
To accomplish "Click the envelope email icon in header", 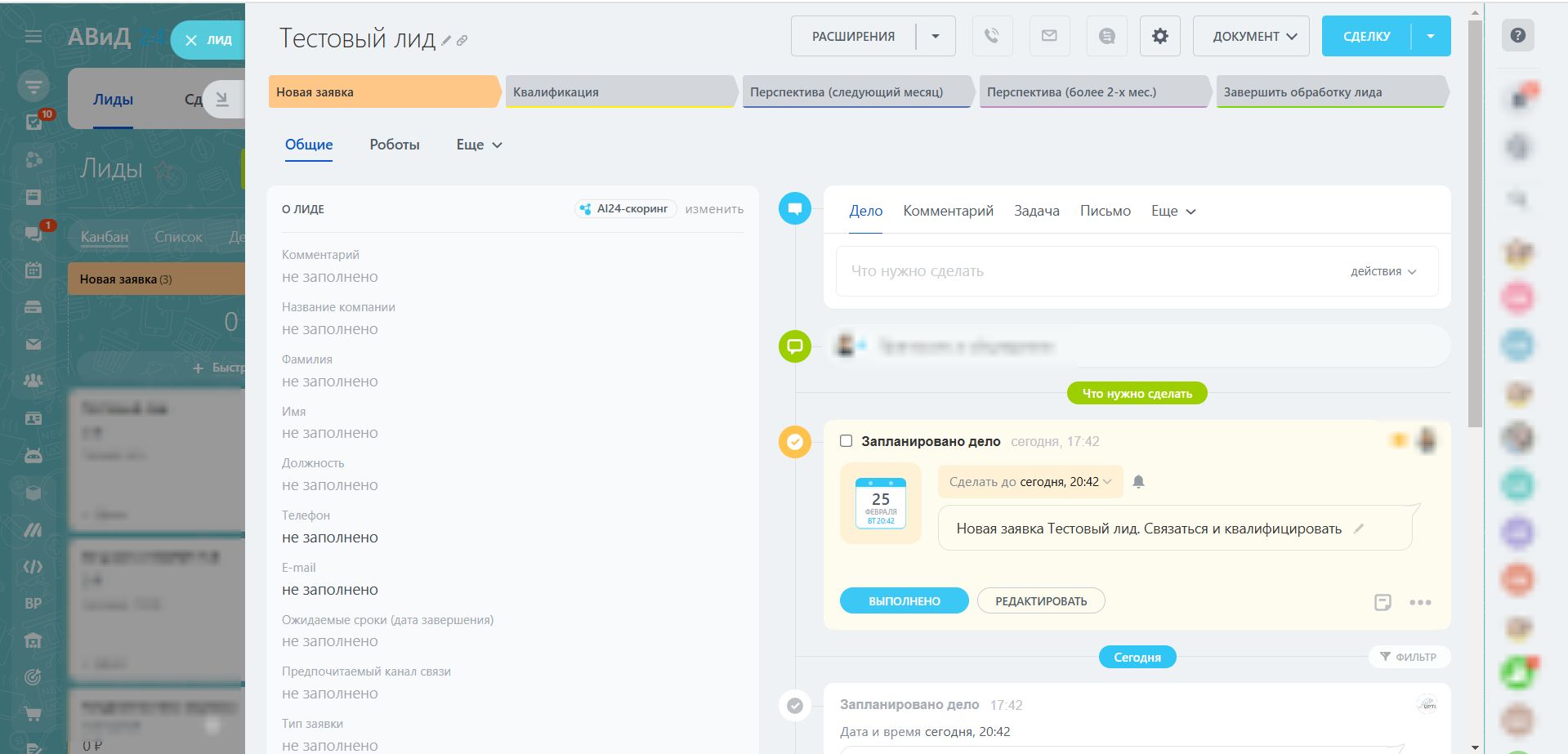I will [1049, 36].
